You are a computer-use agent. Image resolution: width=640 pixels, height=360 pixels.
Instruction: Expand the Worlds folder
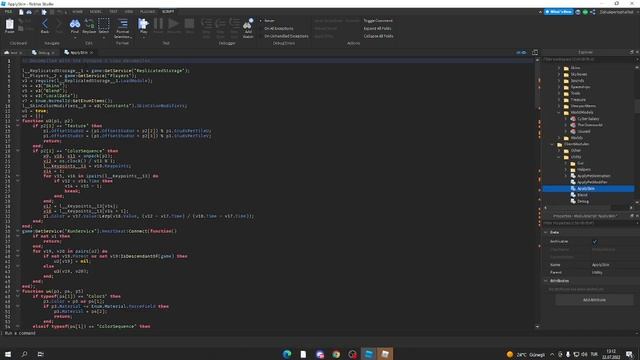(559, 138)
